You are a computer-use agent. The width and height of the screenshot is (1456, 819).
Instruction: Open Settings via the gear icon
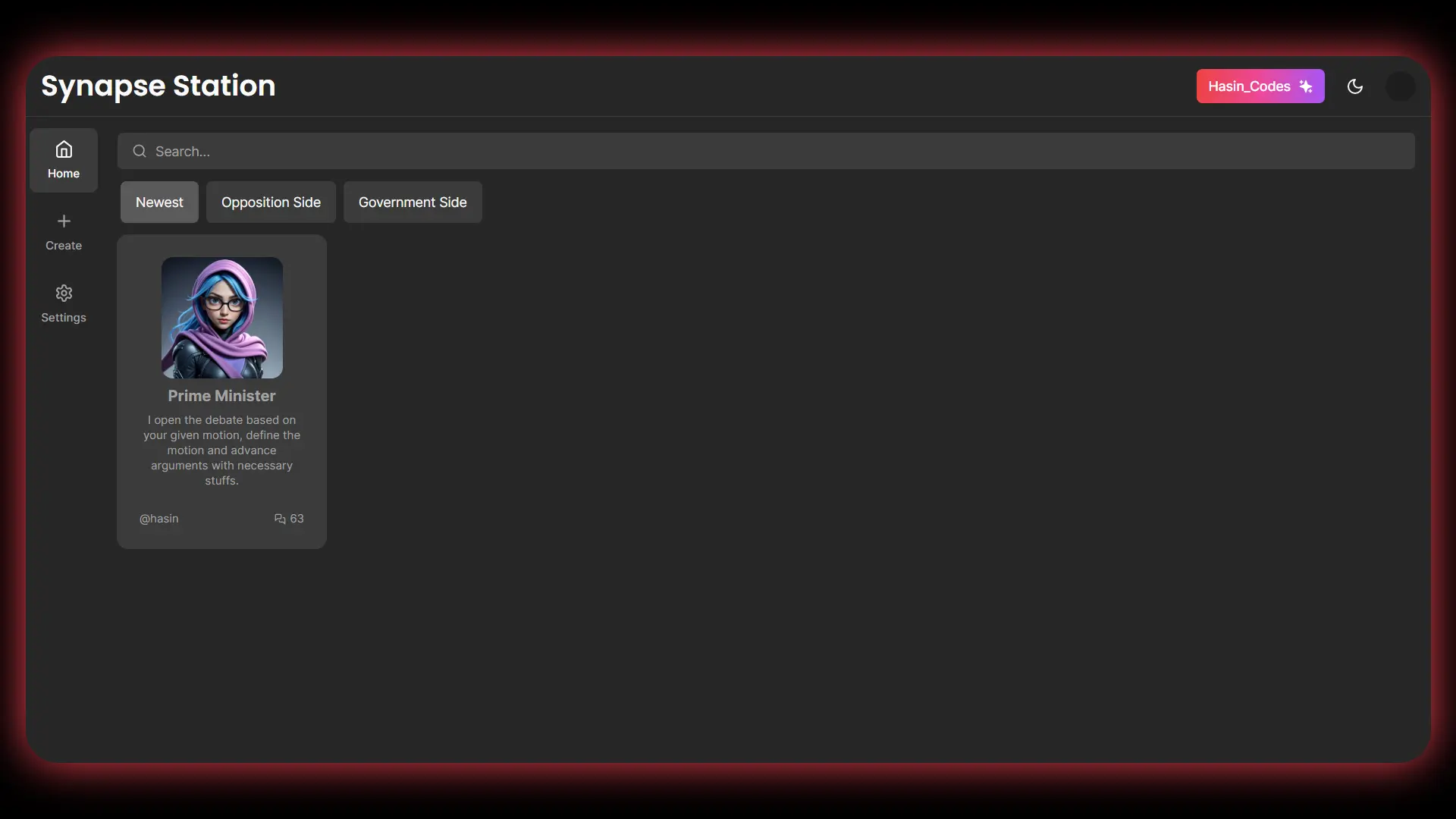coord(64,293)
